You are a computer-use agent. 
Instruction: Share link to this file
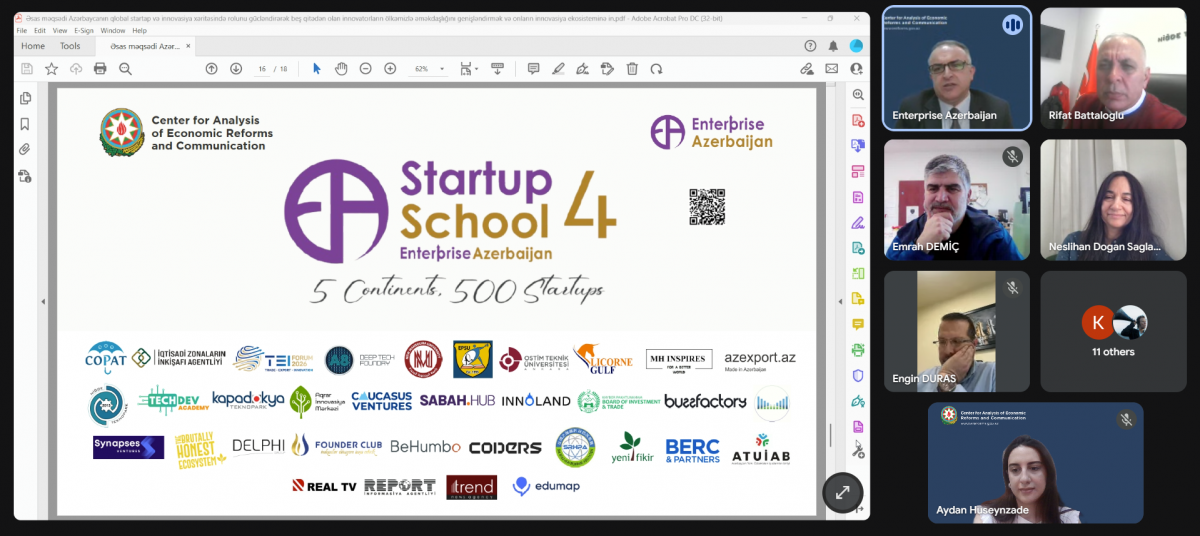(x=807, y=68)
